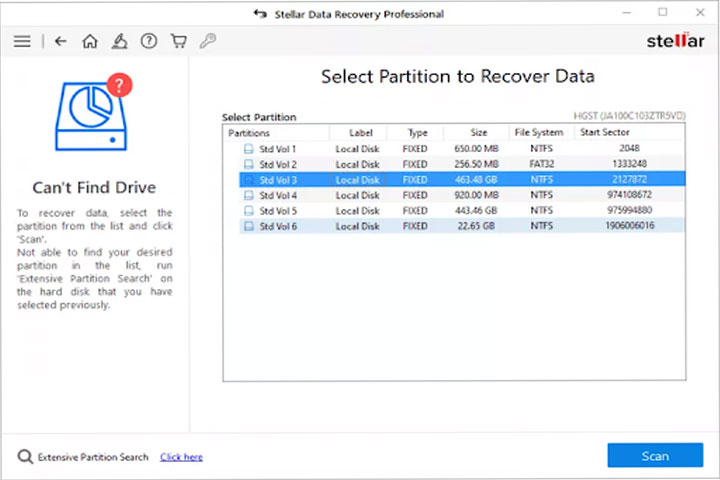Click the 463.48 GB size cell

476,180
